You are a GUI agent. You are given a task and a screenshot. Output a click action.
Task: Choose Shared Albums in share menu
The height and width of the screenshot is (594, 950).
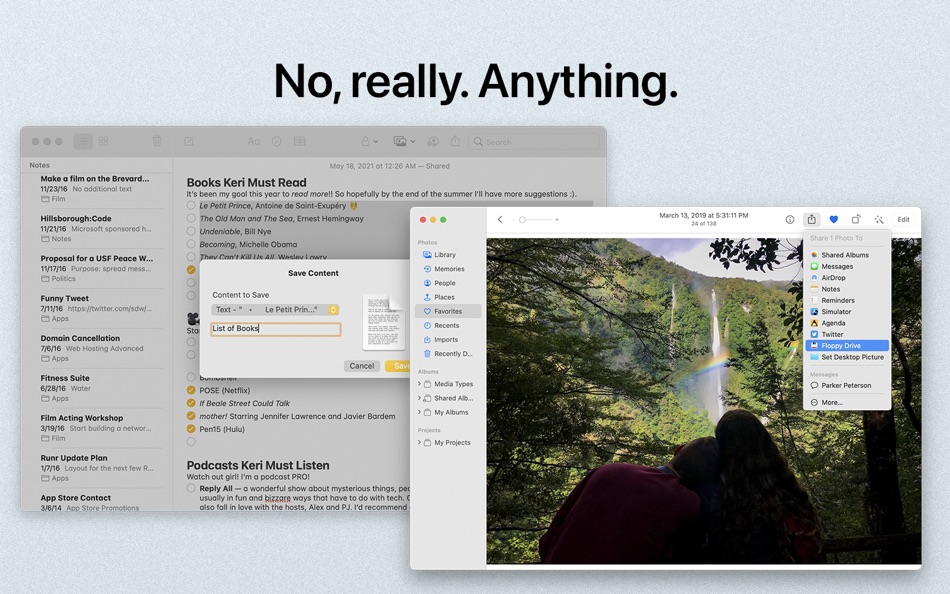(x=845, y=255)
